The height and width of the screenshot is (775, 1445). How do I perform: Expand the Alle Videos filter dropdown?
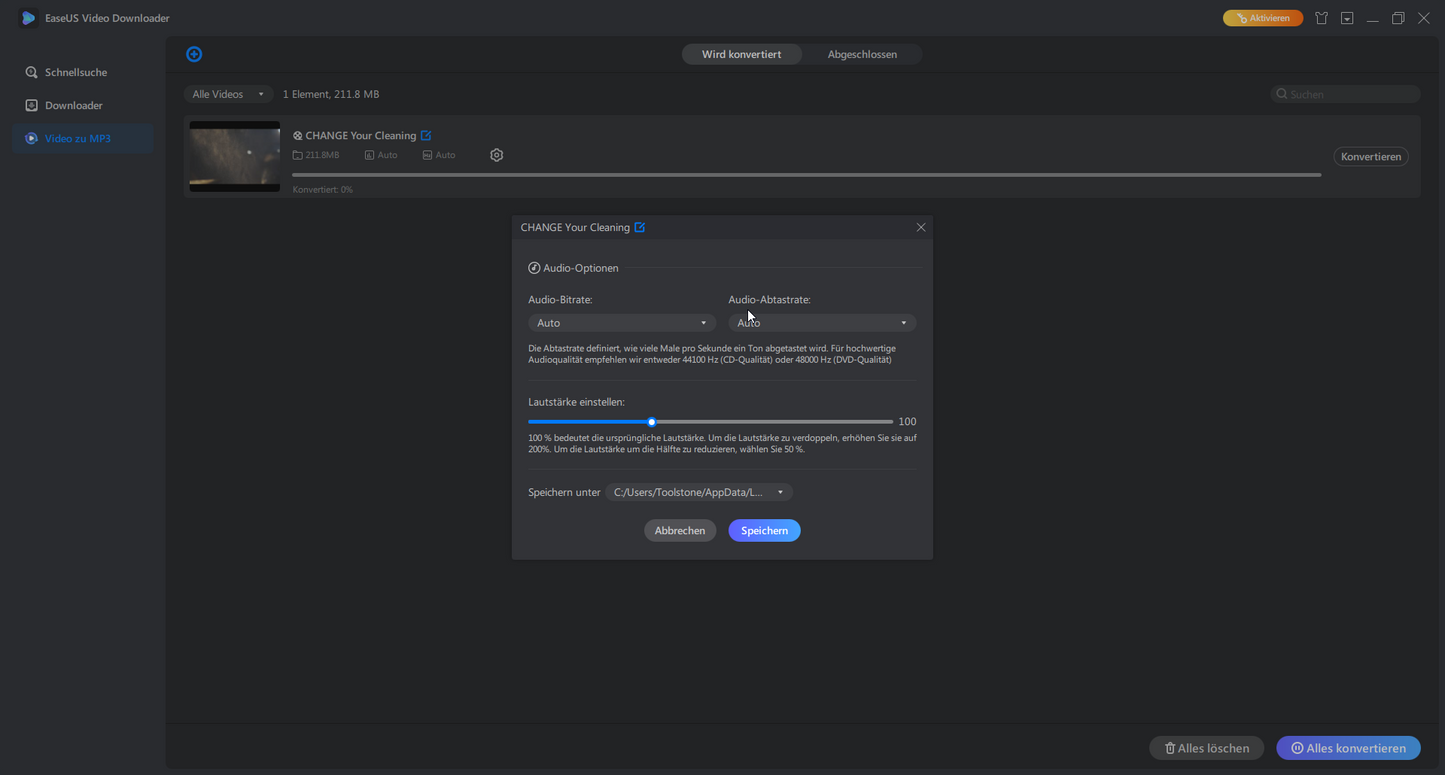(x=228, y=94)
